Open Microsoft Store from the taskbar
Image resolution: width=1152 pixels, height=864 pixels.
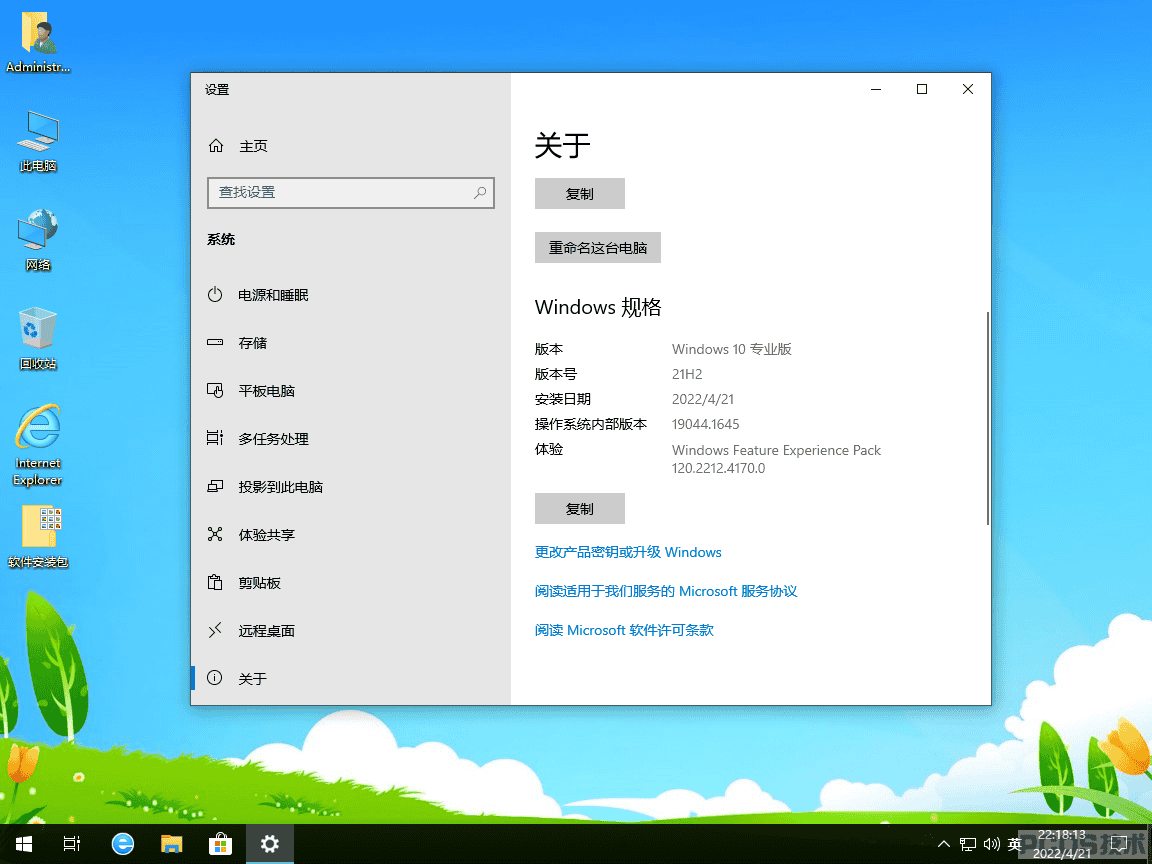(220, 844)
